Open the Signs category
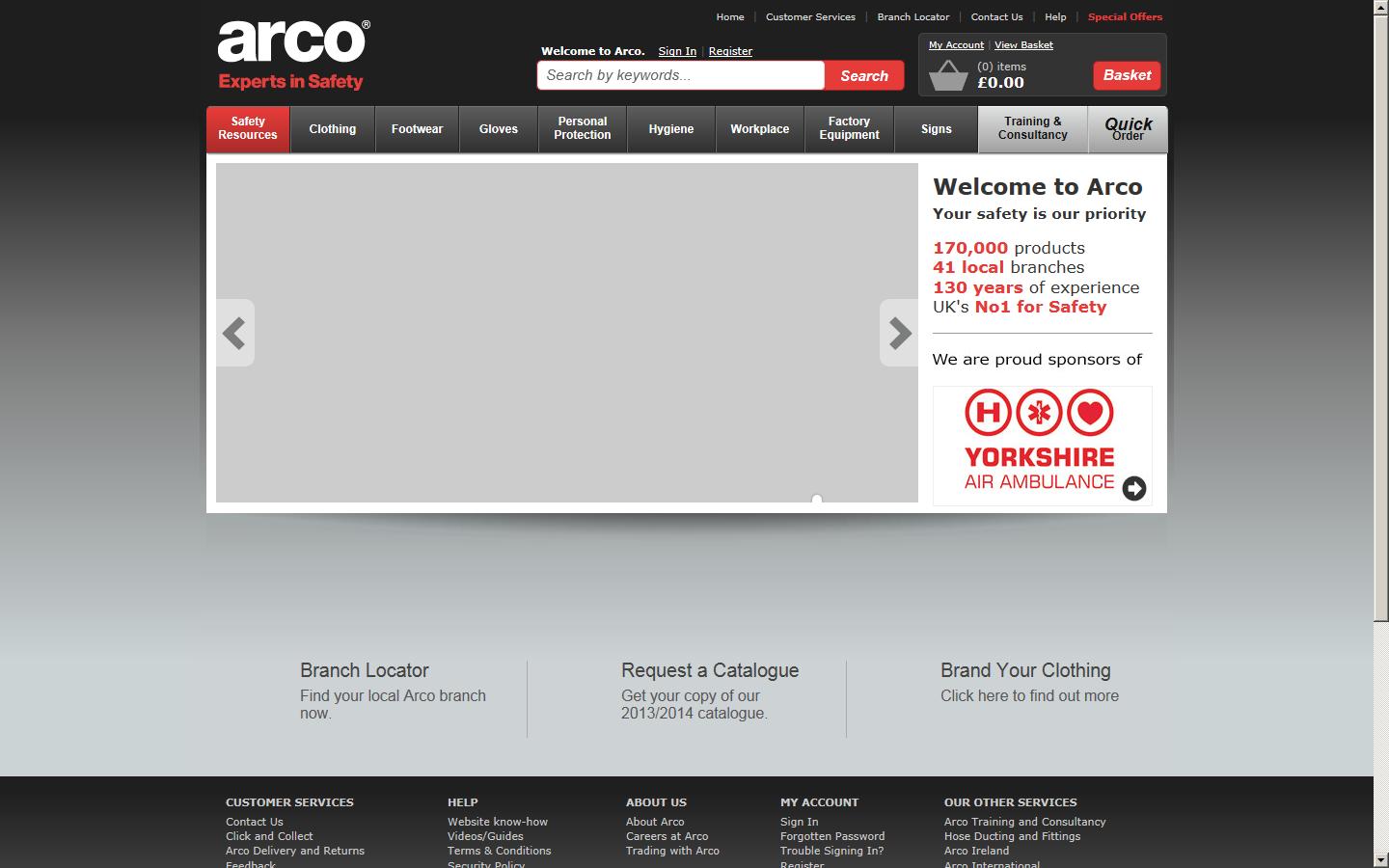This screenshot has width=1389, height=868. pyautogui.click(x=937, y=128)
